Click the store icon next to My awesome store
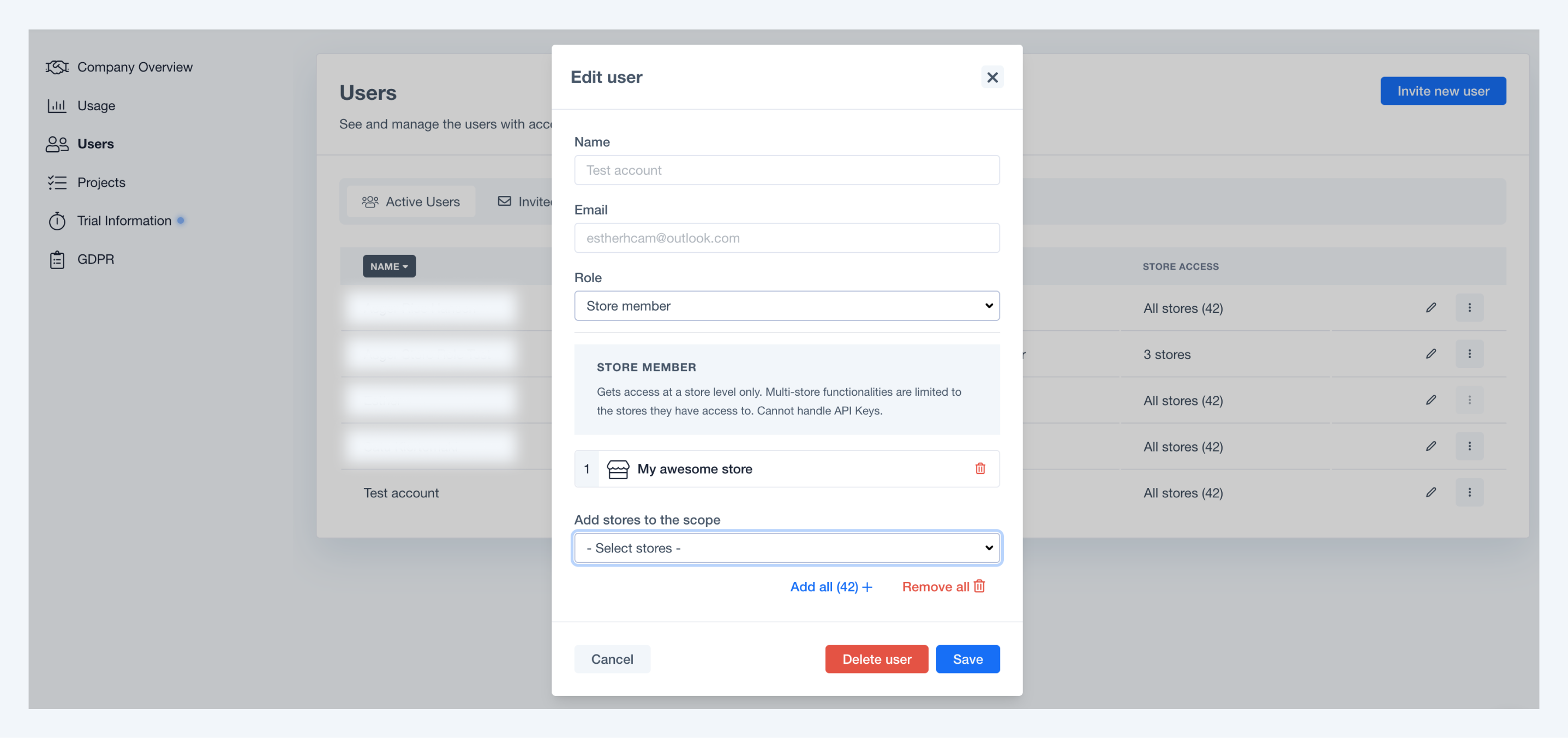This screenshot has width=1568, height=738. [618, 468]
